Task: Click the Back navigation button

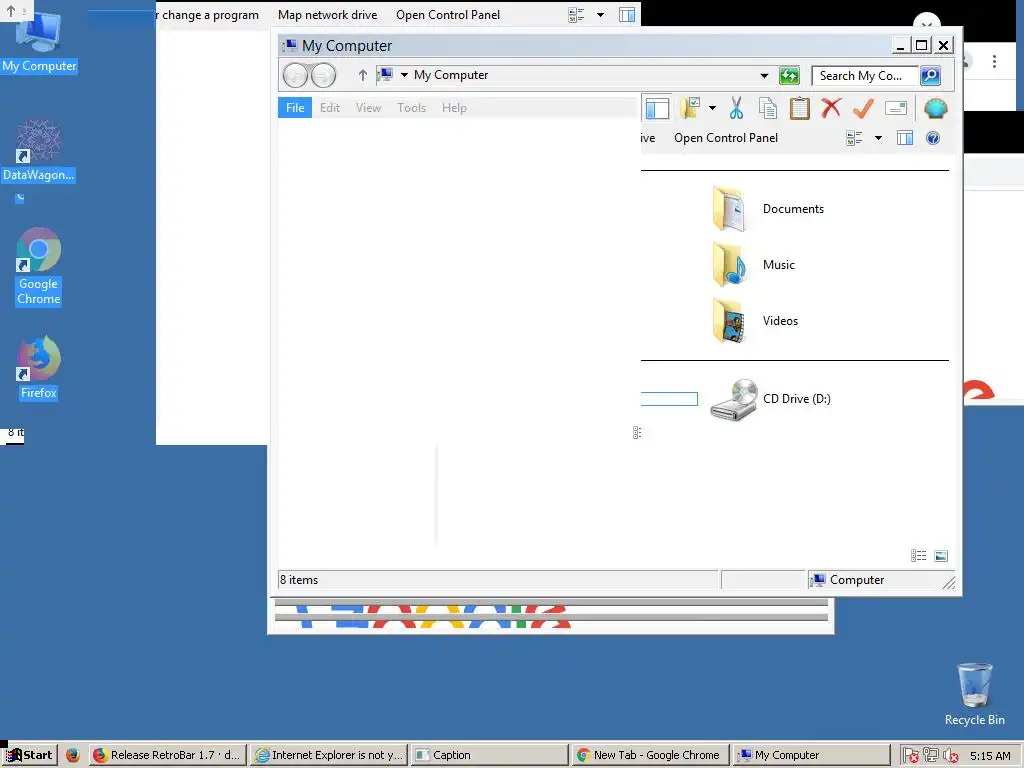Action: [x=295, y=76]
